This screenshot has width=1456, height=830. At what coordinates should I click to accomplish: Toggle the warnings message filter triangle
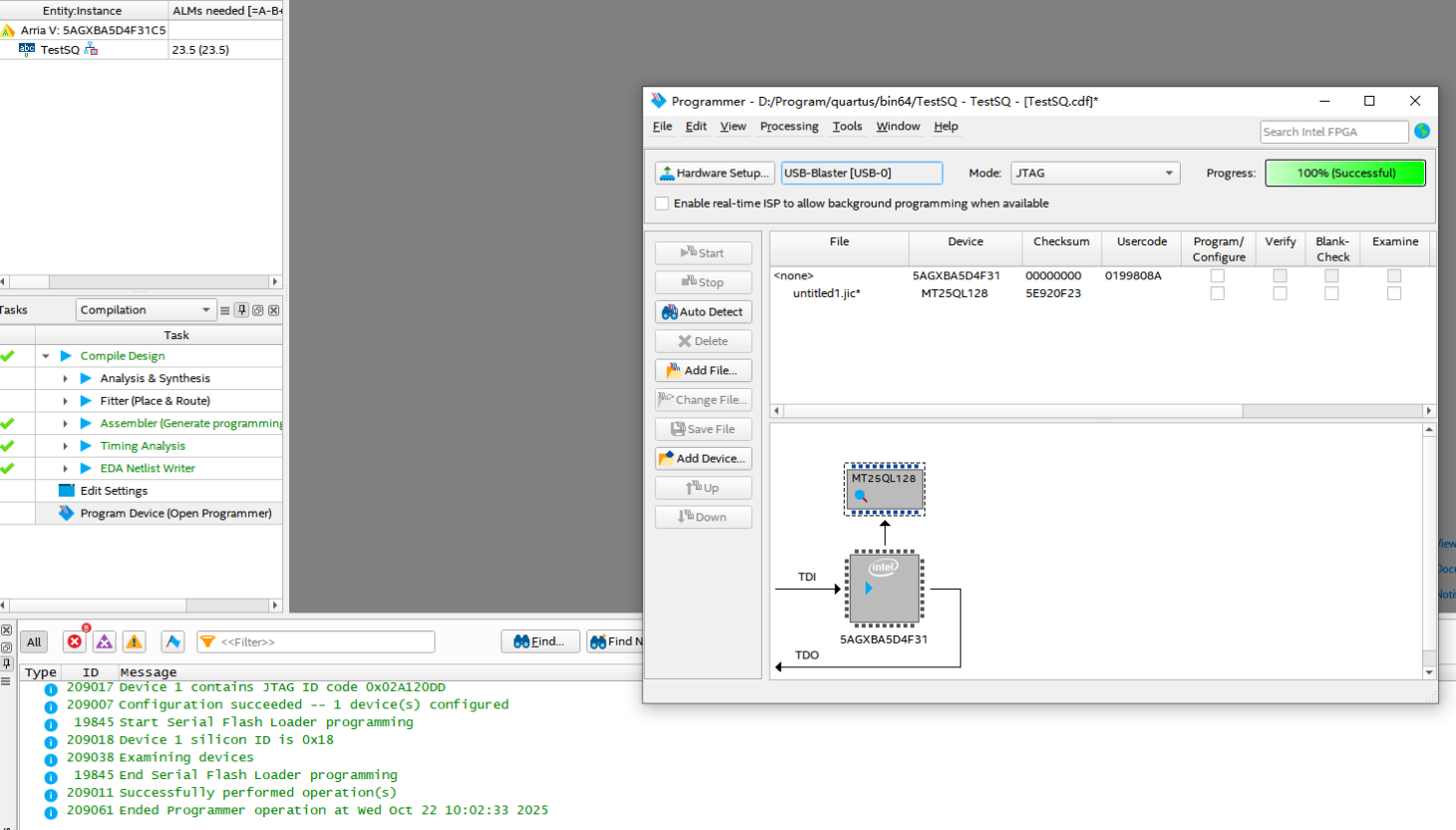[135, 641]
